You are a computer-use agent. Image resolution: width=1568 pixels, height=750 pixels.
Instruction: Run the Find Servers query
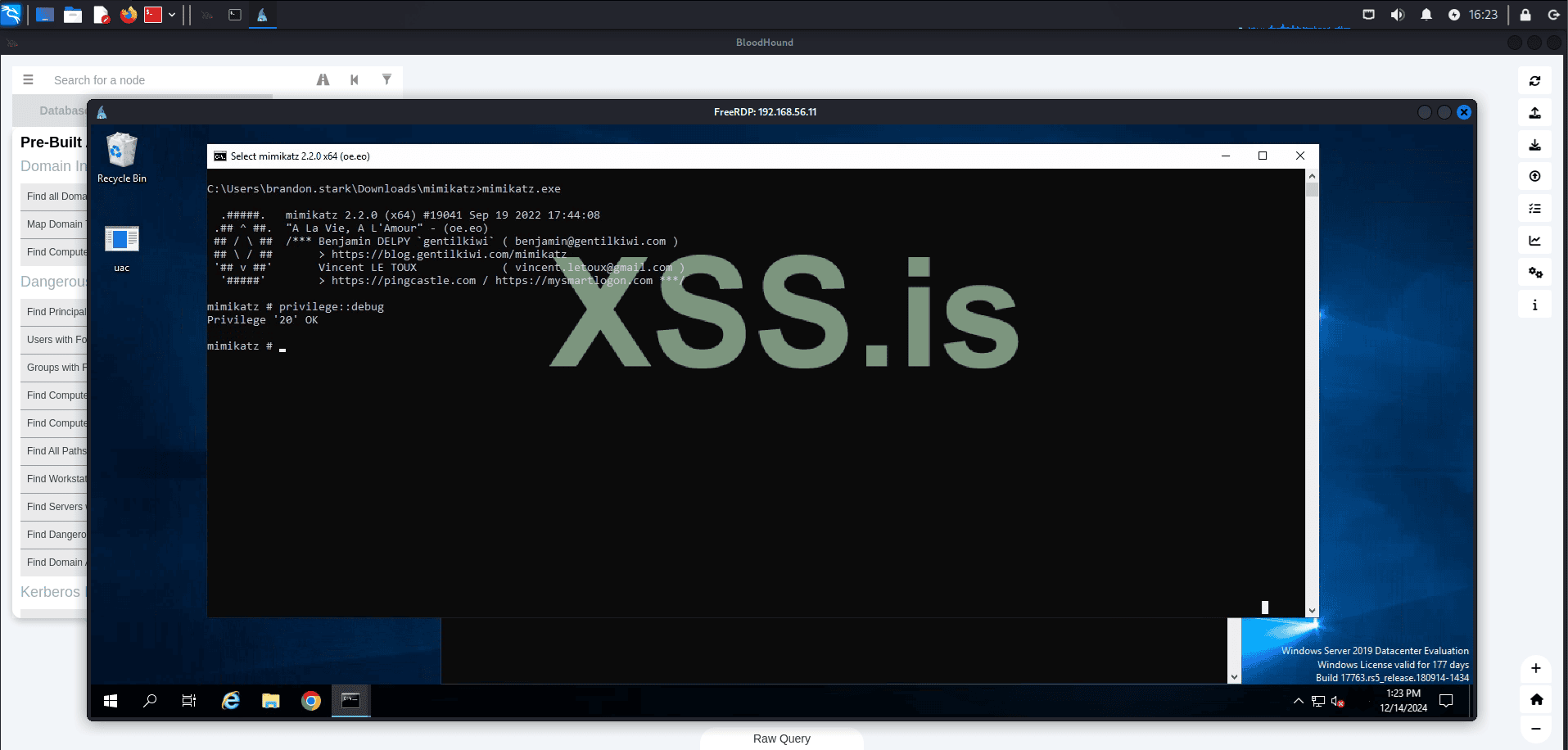(x=54, y=507)
